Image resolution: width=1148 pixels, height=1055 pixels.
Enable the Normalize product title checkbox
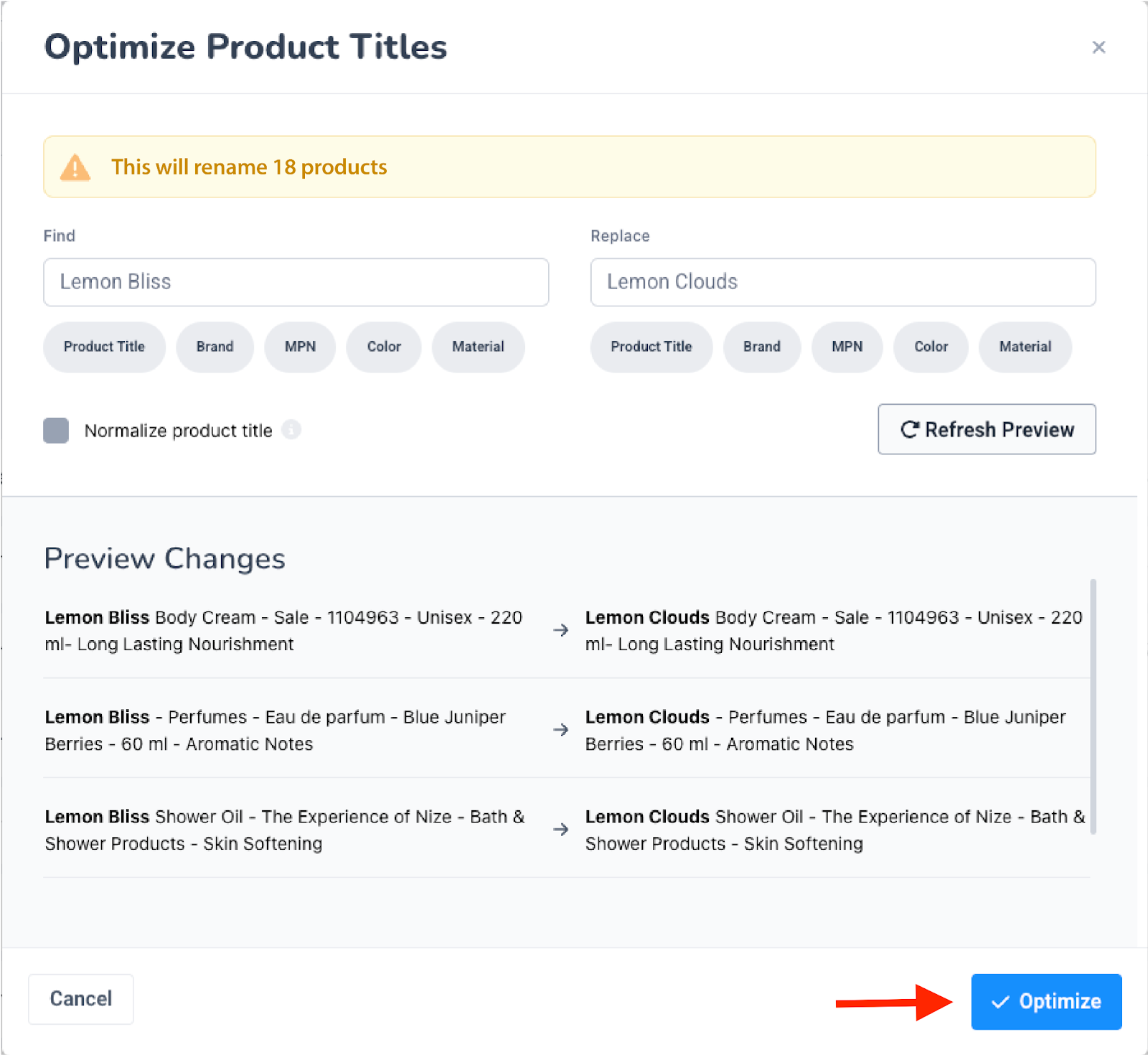[56, 431]
